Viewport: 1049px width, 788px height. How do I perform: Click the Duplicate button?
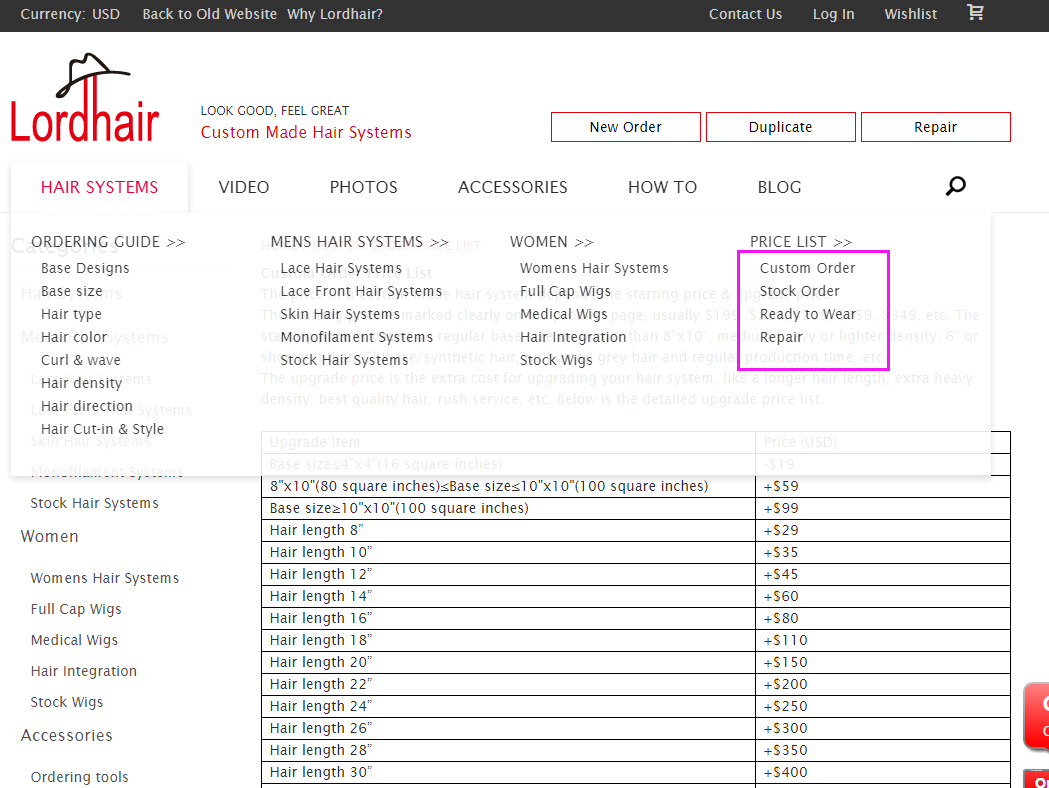781,127
